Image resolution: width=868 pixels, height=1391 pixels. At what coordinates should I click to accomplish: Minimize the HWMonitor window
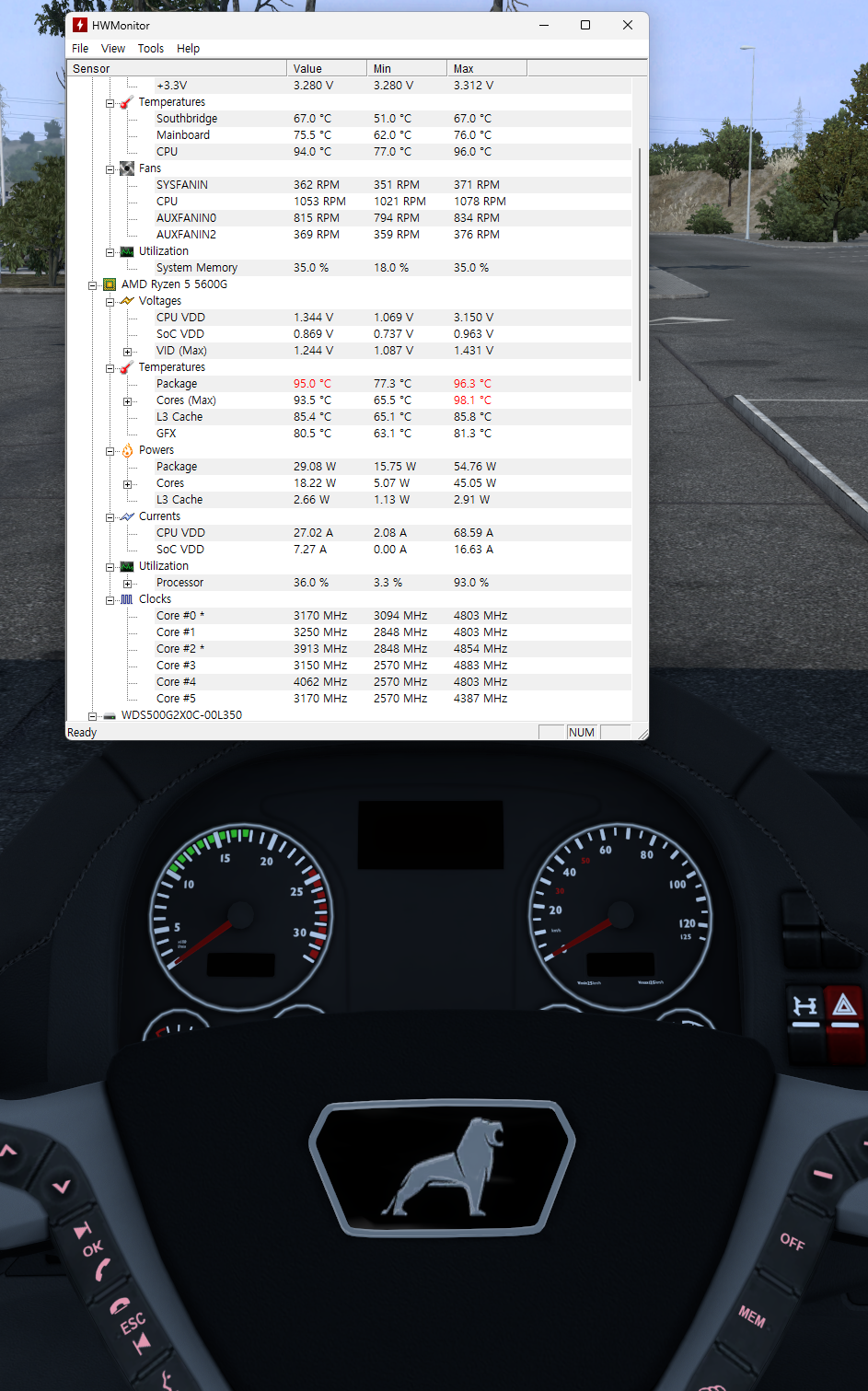(544, 25)
